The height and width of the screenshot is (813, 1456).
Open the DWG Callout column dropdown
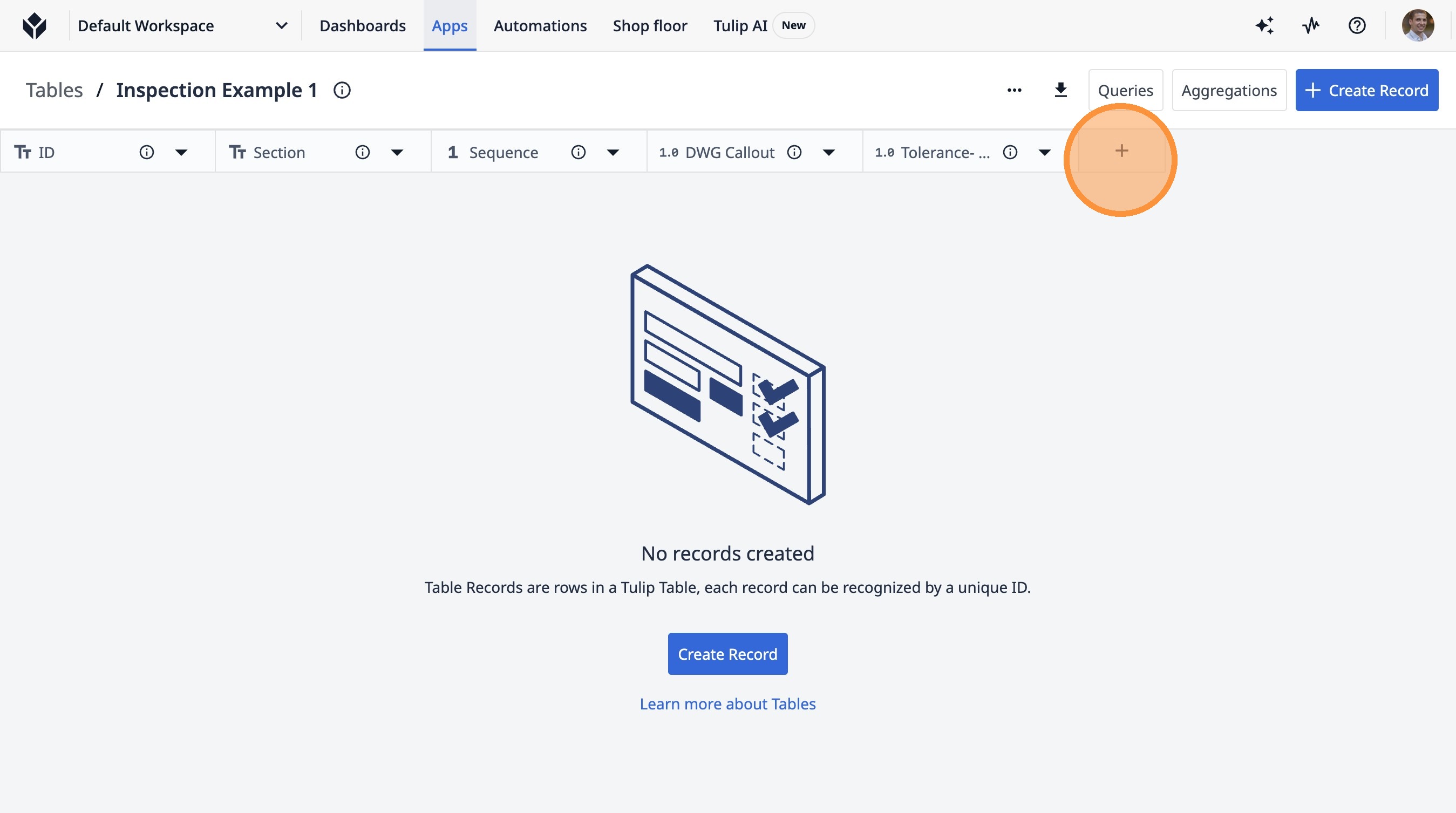(x=828, y=152)
